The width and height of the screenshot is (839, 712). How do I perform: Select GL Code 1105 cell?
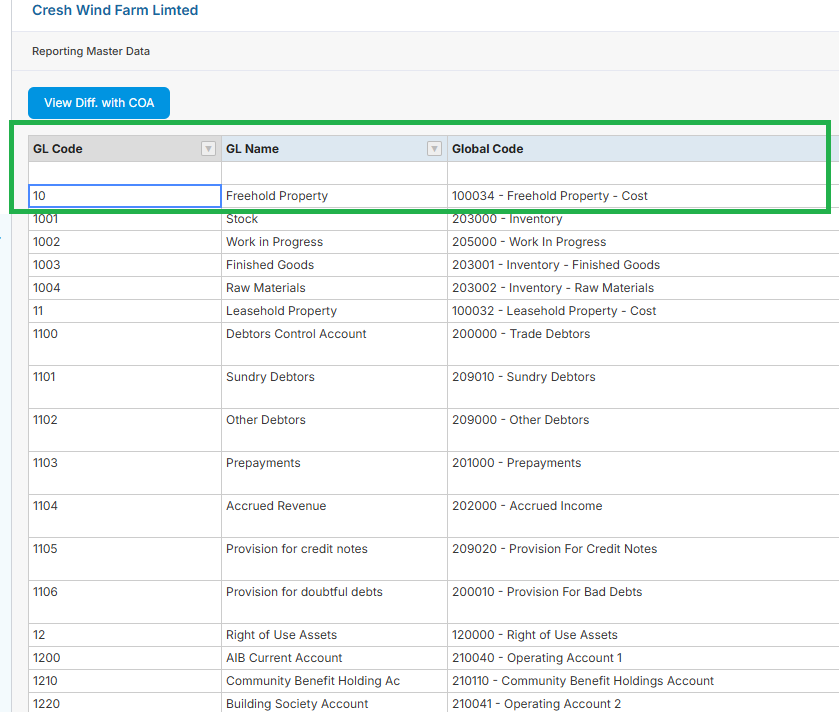pos(125,559)
